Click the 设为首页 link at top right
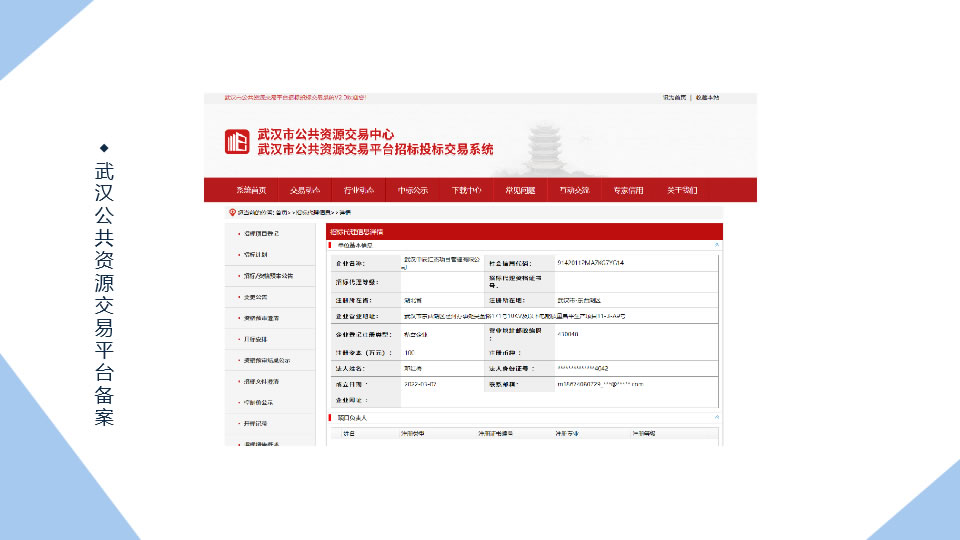This screenshot has width=960, height=540. pos(674,98)
